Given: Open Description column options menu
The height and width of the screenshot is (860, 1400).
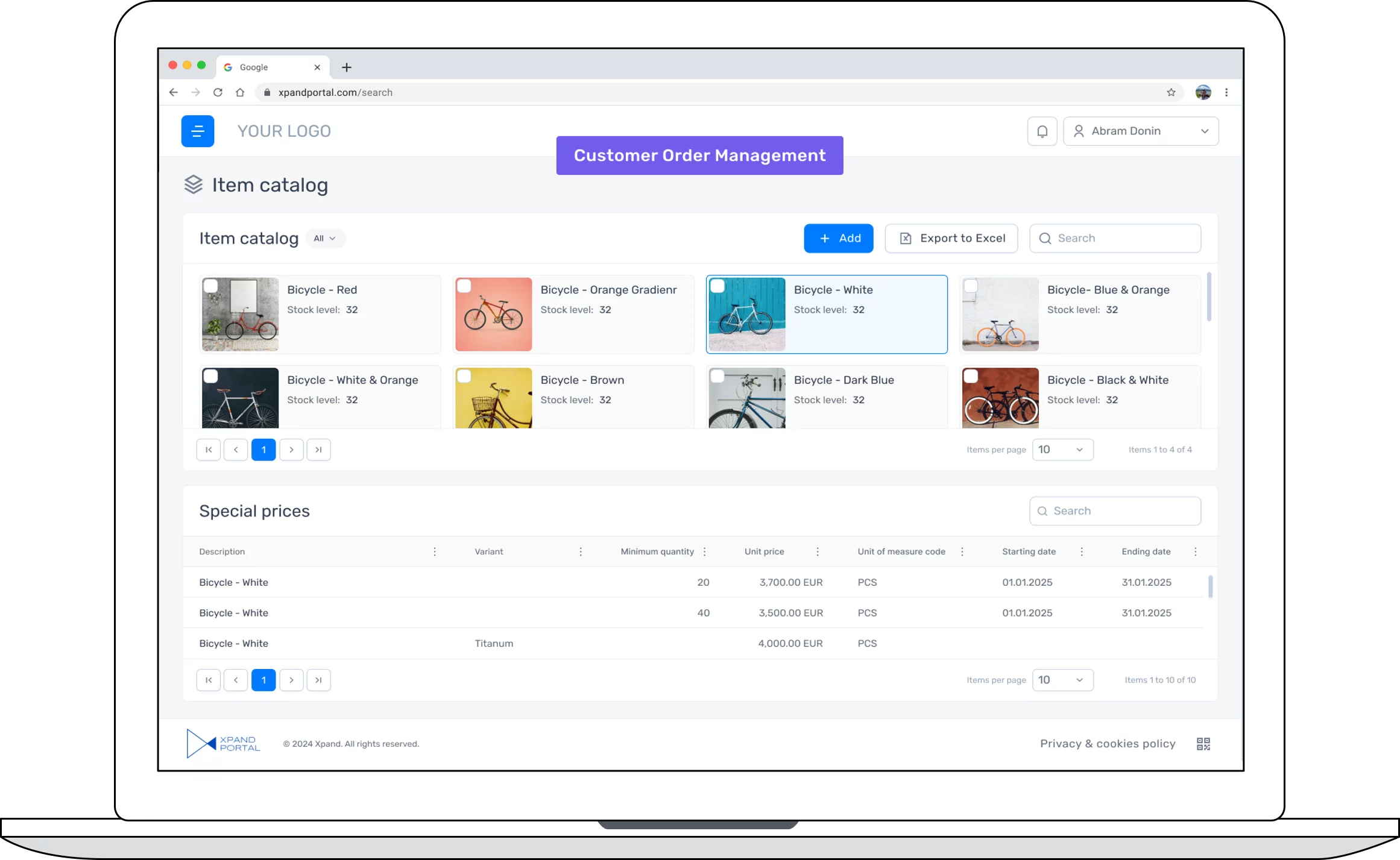Looking at the screenshot, I should pyautogui.click(x=435, y=551).
